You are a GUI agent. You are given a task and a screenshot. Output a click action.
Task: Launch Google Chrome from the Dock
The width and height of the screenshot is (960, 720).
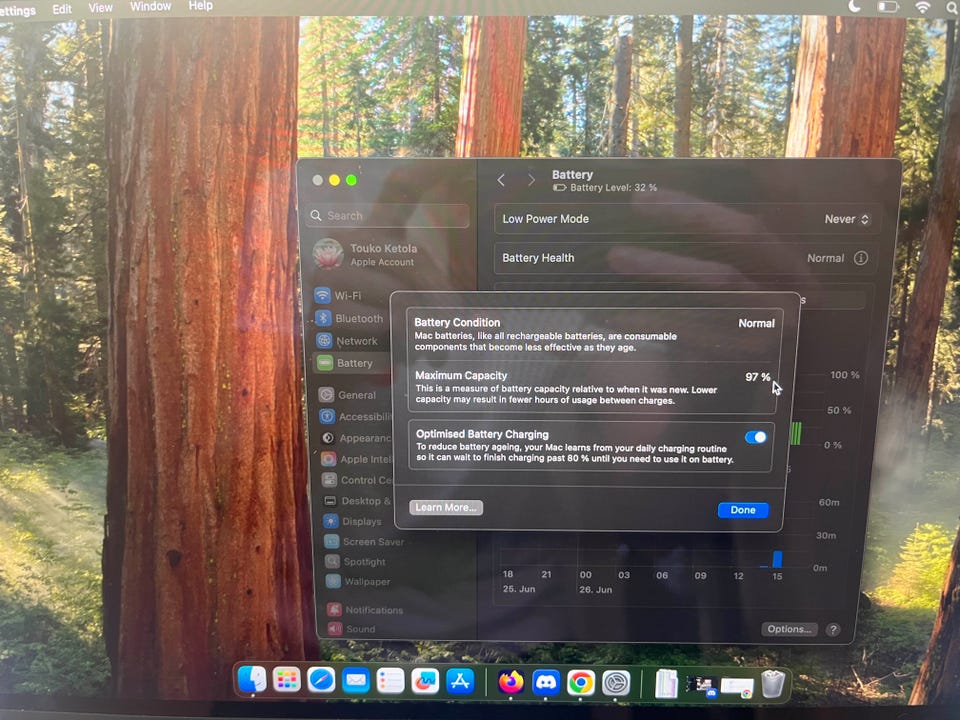coord(580,683)
